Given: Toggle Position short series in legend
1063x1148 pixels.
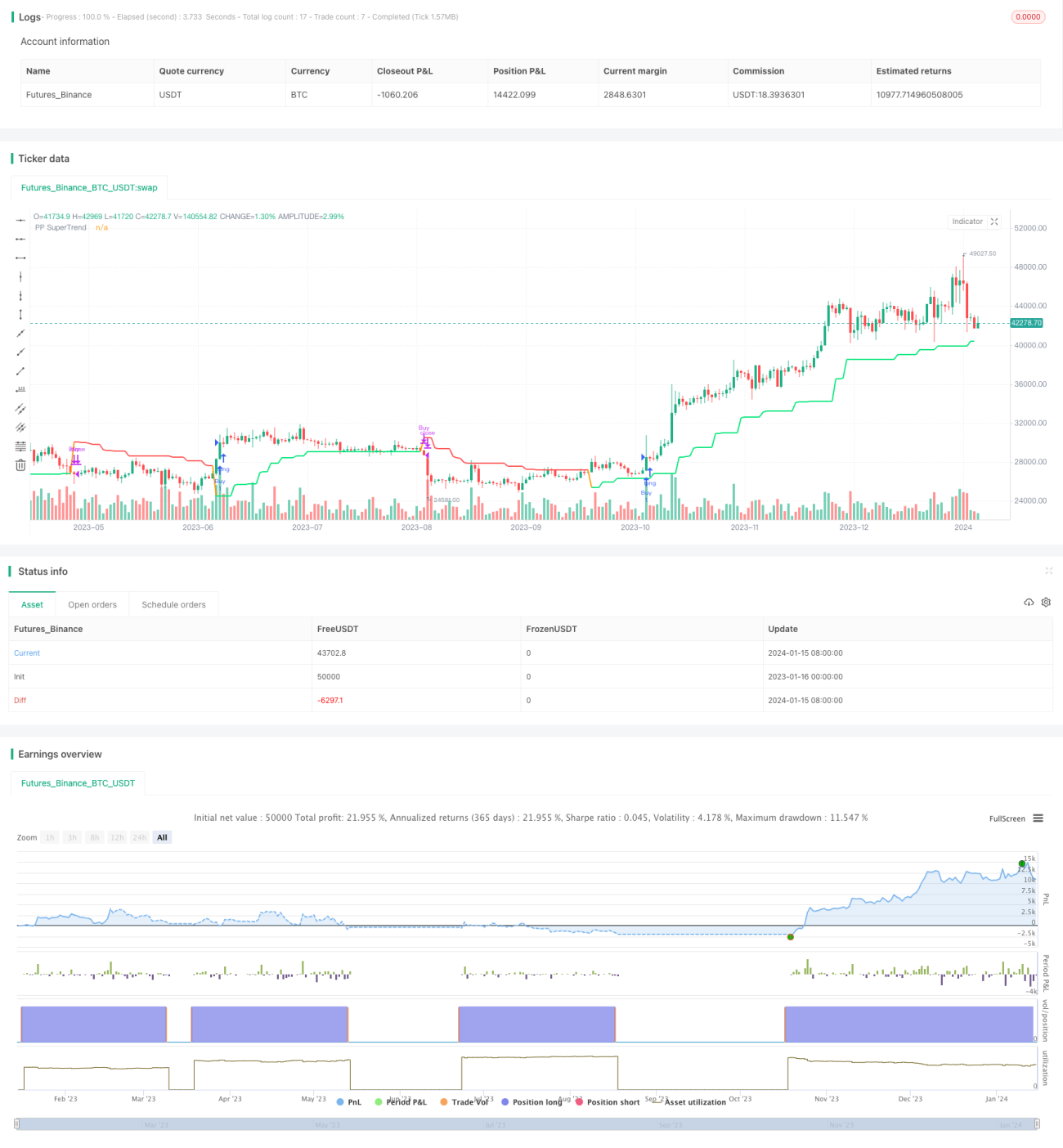Looking at the screenshot, I should [608, 1102].
